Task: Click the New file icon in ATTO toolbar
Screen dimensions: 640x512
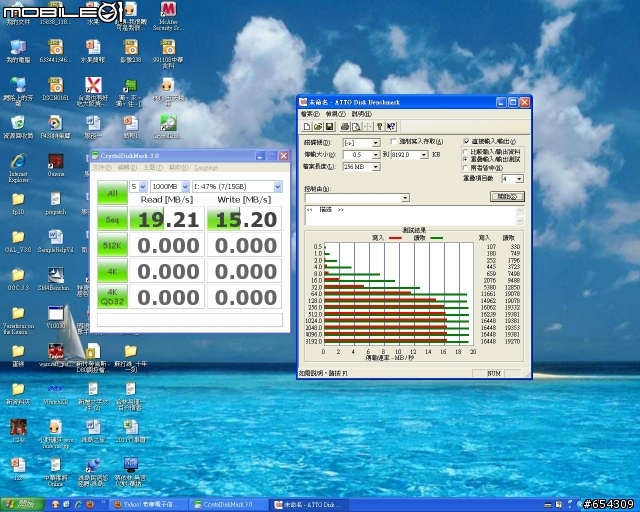Action: [305, 126]
